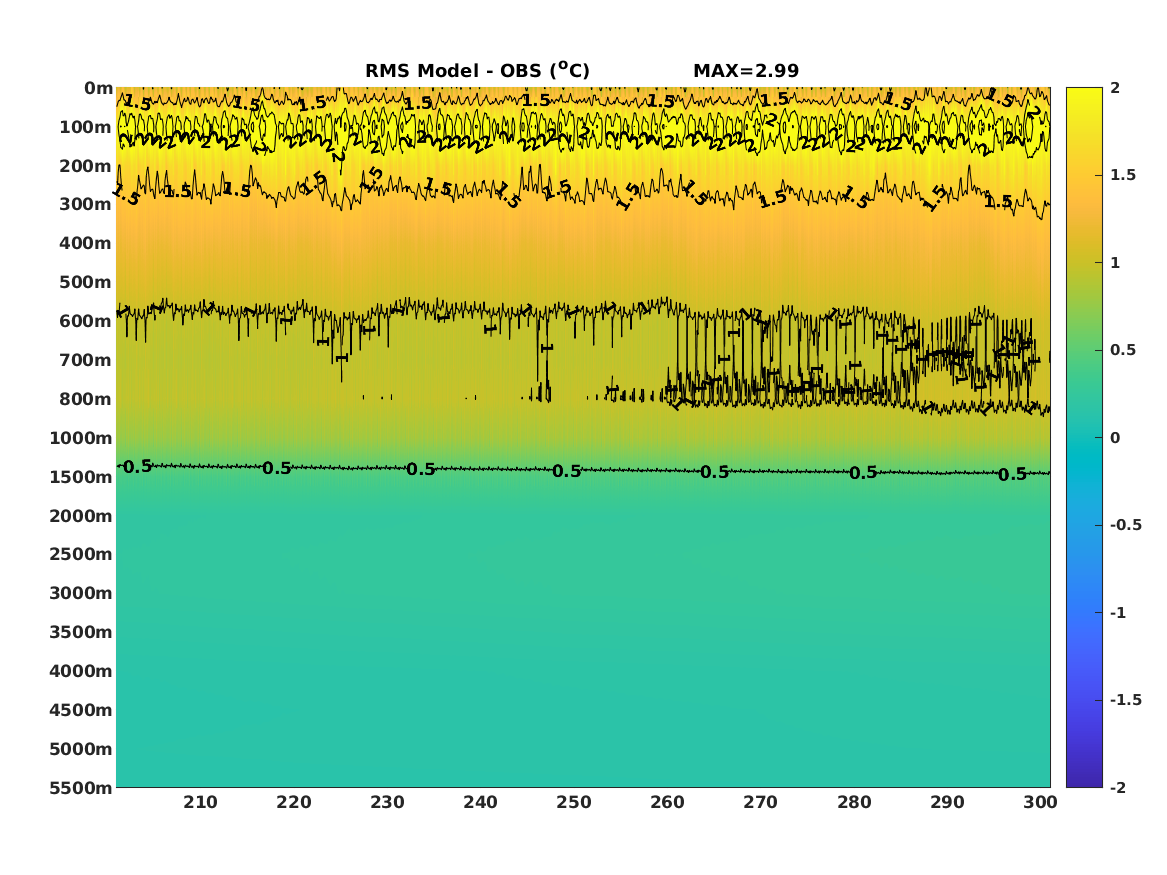Click the "3500m" depth axis label
1167x875 pixels.
(x=81, y=632)
